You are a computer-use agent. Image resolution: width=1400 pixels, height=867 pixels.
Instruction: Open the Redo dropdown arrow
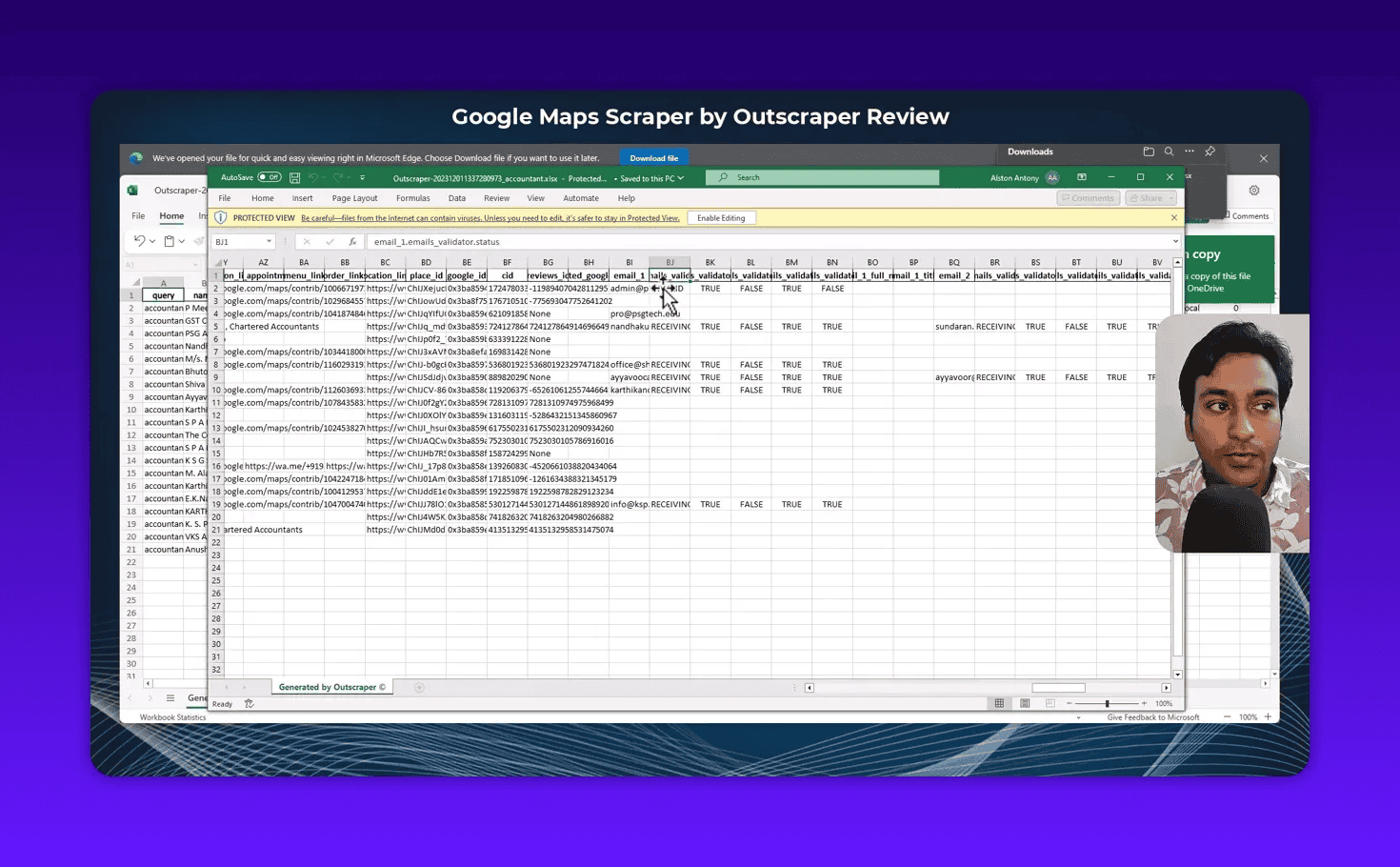tap(350, 177)
